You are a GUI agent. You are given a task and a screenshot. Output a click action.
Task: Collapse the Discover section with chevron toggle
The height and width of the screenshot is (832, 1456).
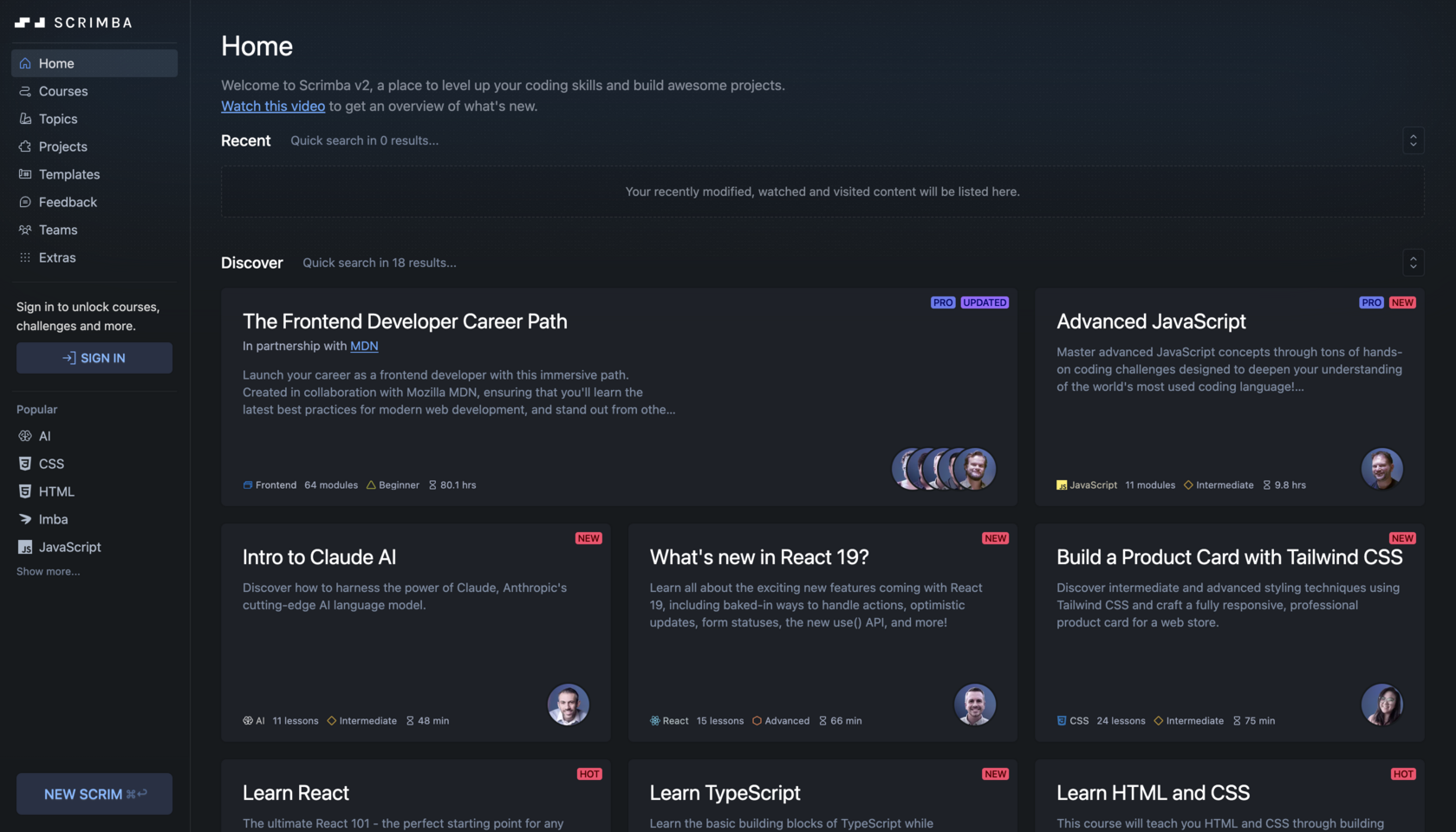(x=1414, y=263)
